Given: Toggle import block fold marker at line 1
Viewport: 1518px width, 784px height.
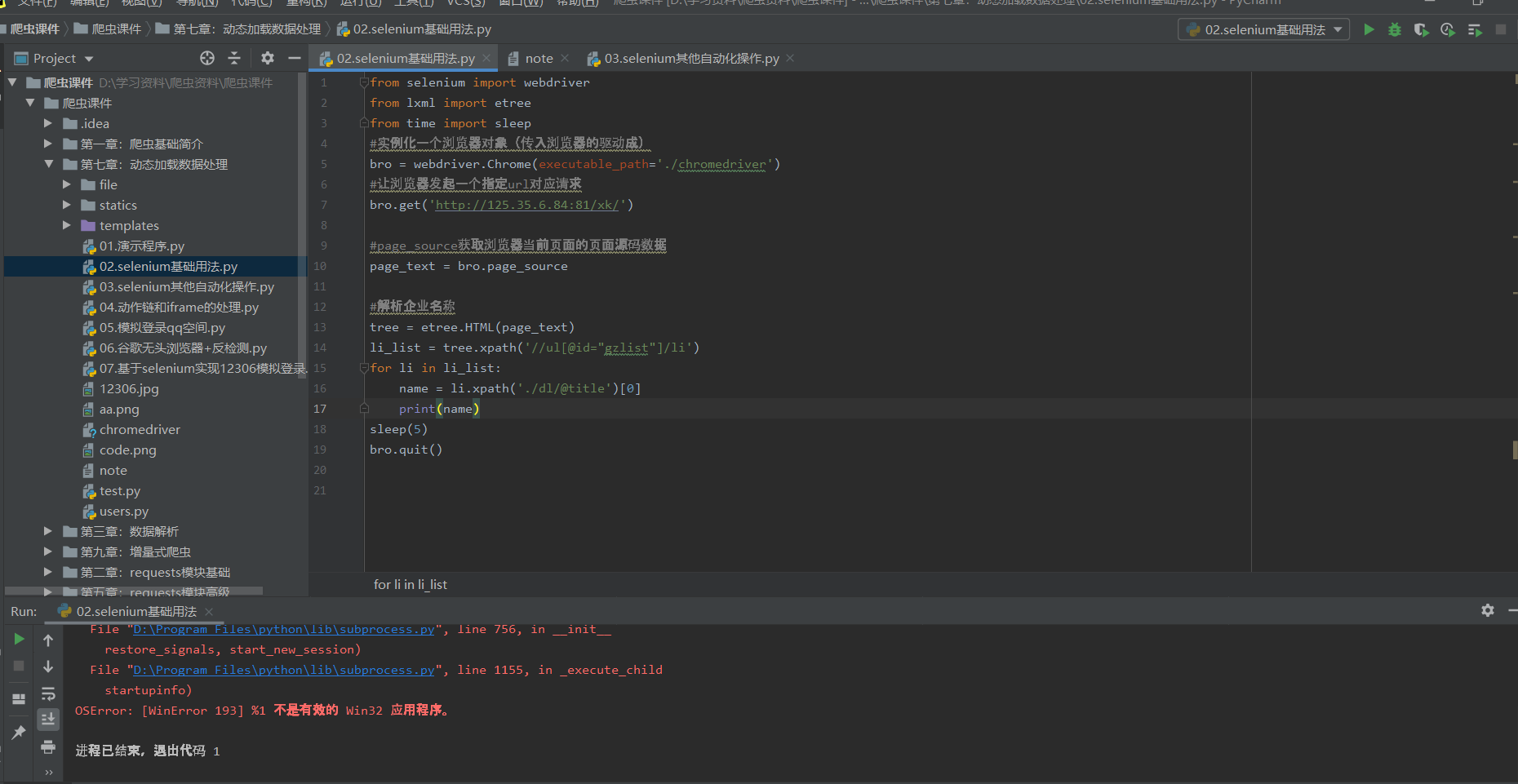Looking at the screenshot, I should pyautogui.click(x=364, y=82).
